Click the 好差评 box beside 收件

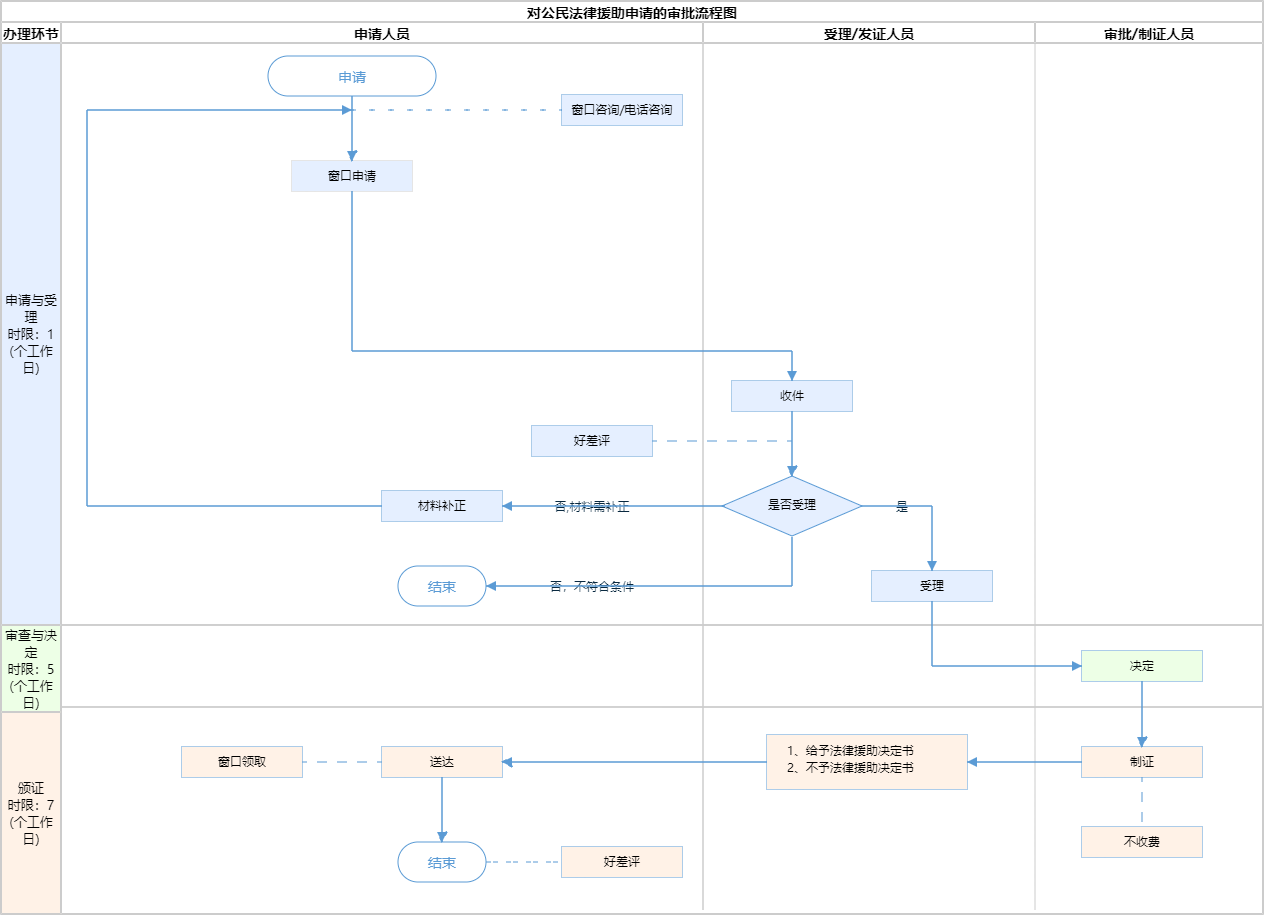[x=591, y=441]
